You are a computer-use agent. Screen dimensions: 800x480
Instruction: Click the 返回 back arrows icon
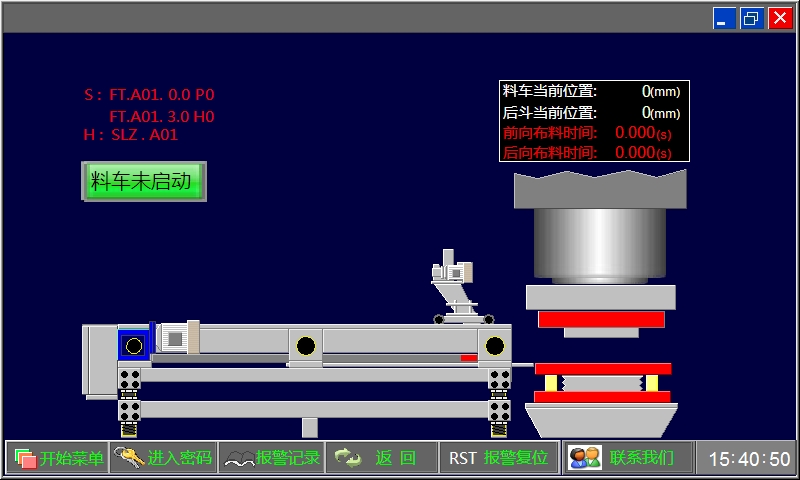348,458
